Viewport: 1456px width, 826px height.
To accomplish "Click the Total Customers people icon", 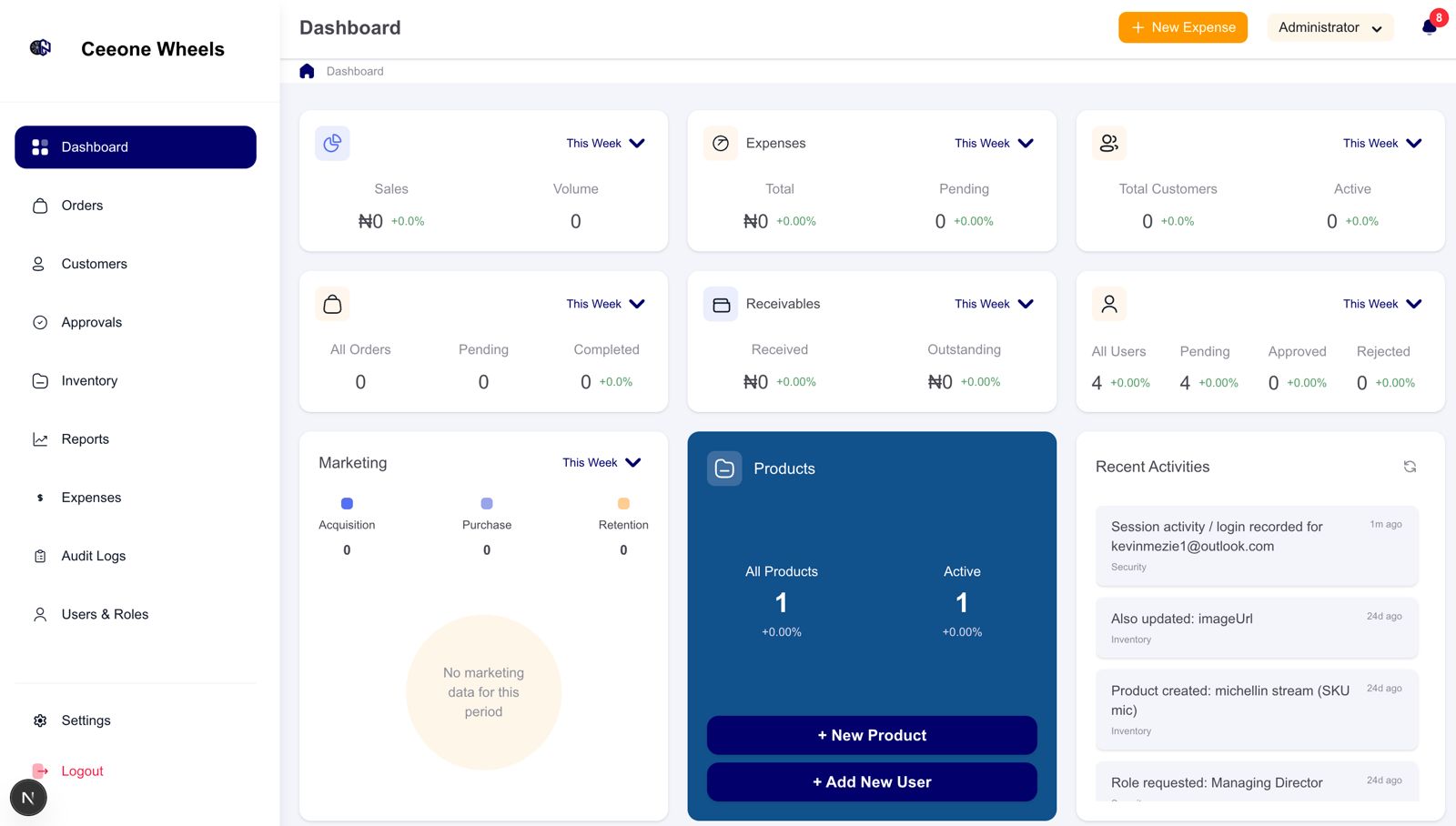I will (x=1109, y=143).
